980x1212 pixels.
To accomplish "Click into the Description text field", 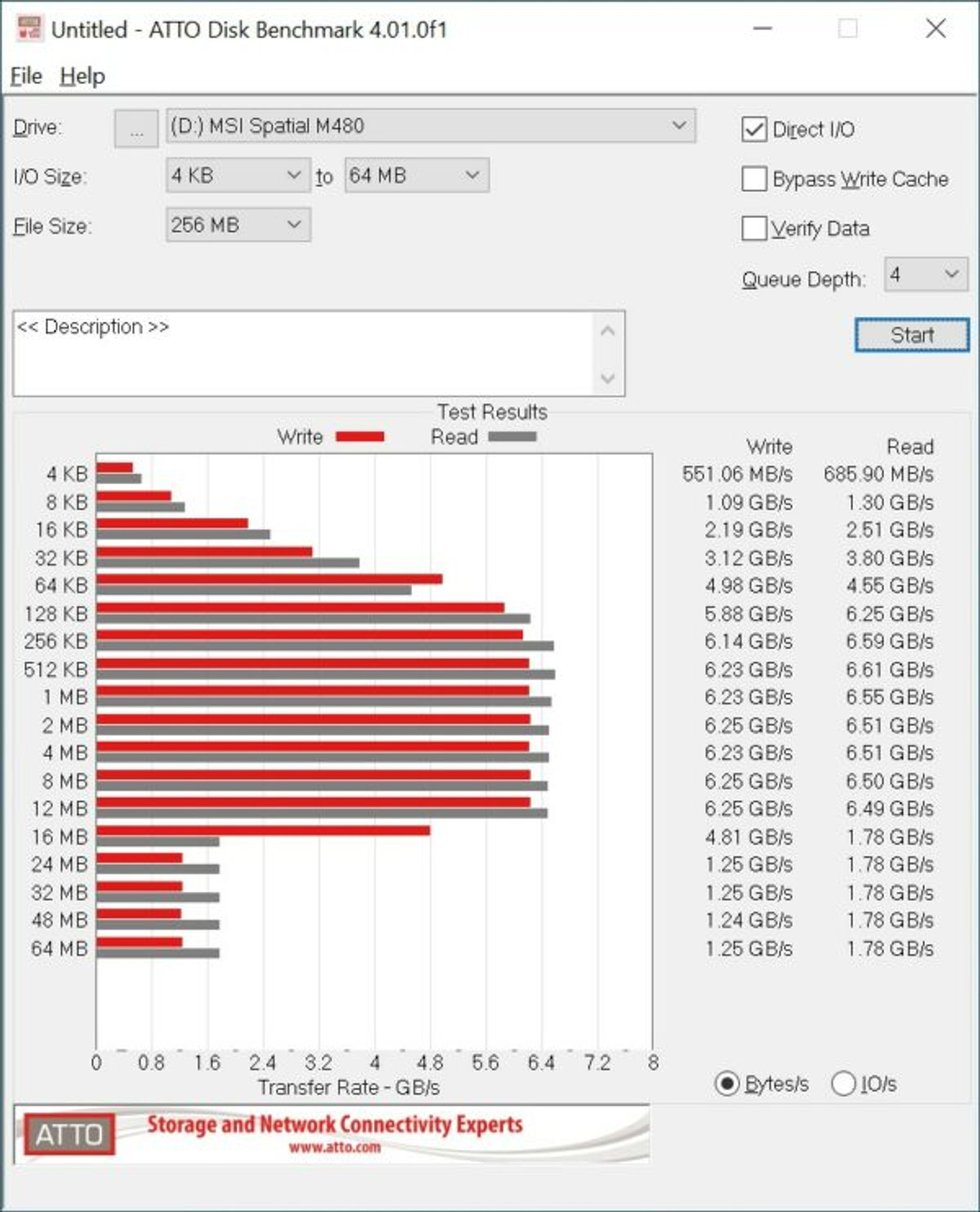I will [x=303, y=353].
